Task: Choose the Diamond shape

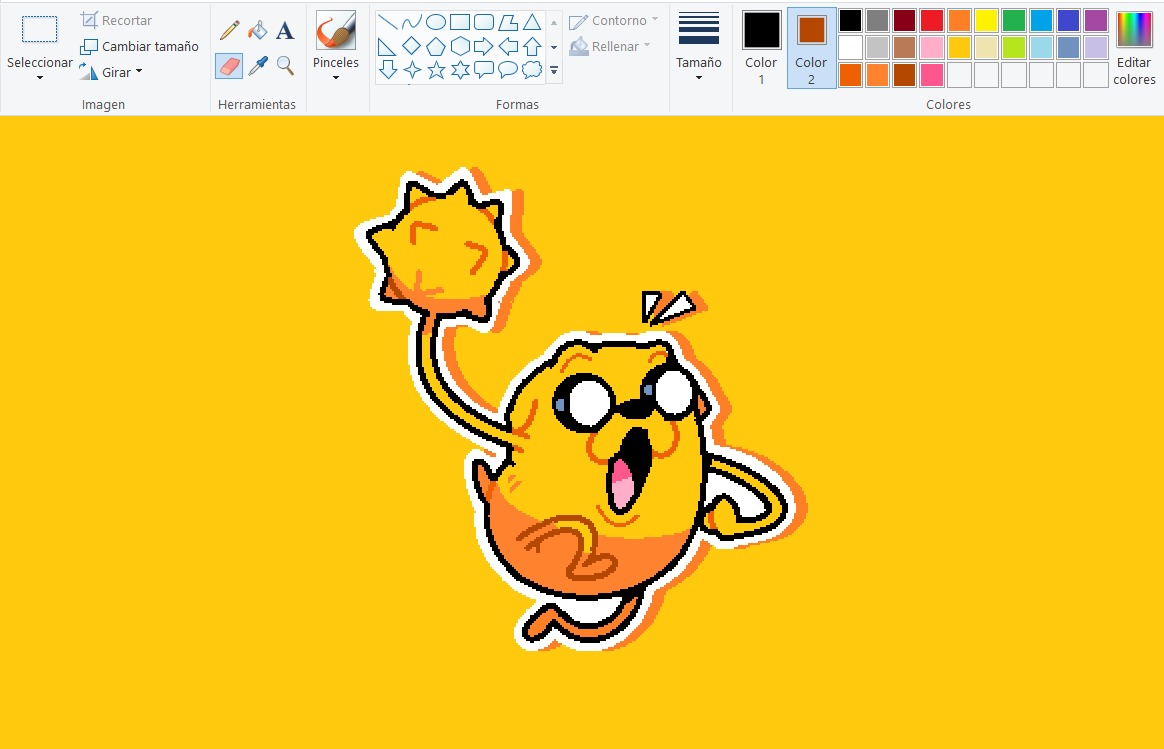Action: click(x=411, y=46)
